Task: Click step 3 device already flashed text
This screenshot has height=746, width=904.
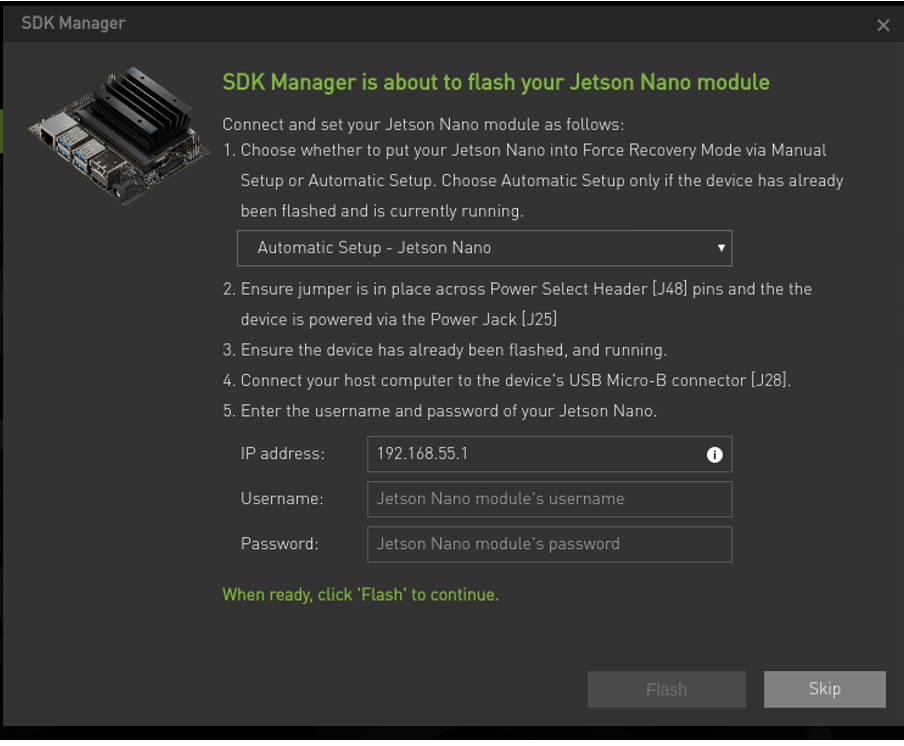Action: pyautogui.click(x=445, y=350)
